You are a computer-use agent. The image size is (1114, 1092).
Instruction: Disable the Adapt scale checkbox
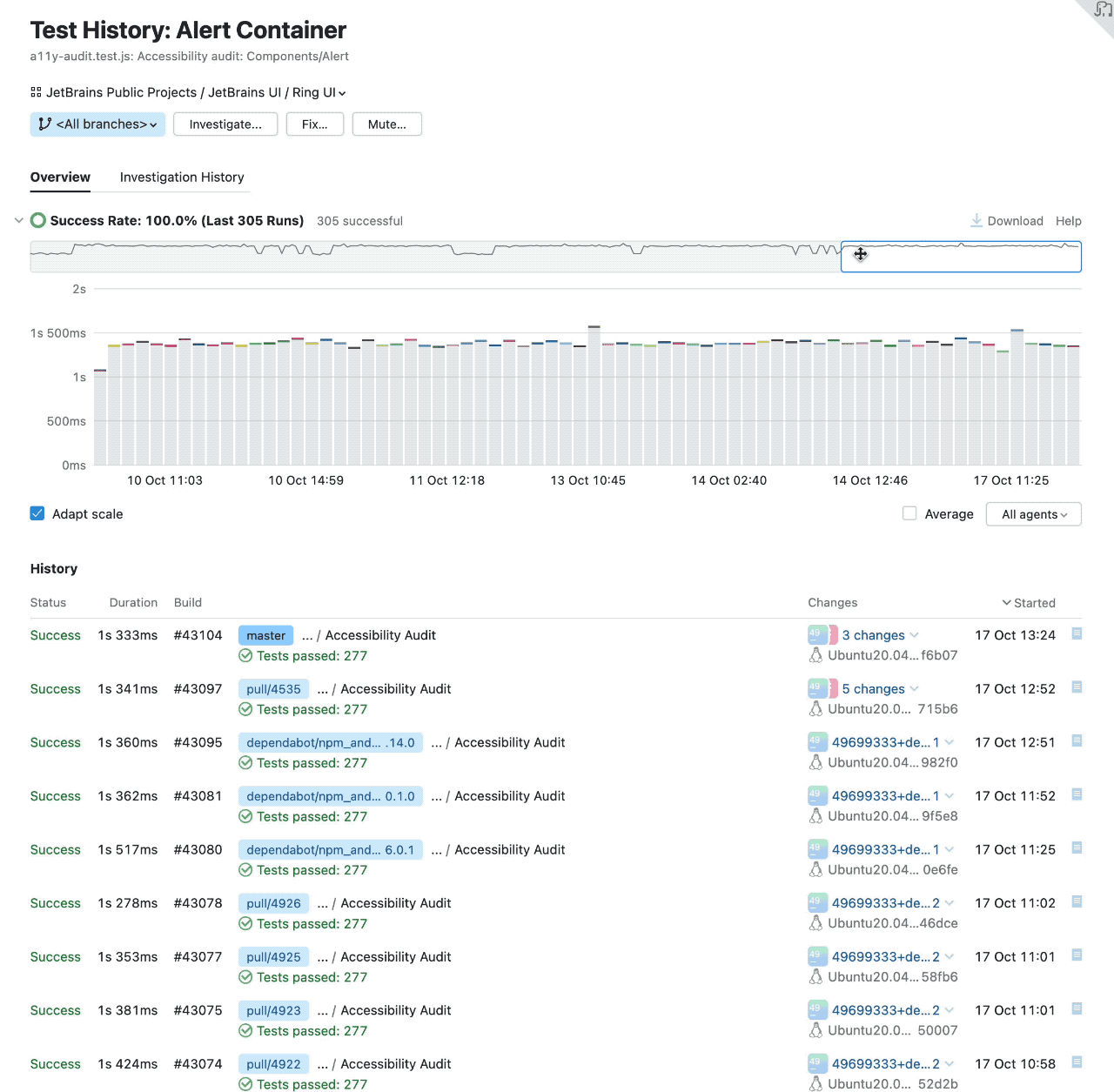pyautogui.click(x=37, y=513)
